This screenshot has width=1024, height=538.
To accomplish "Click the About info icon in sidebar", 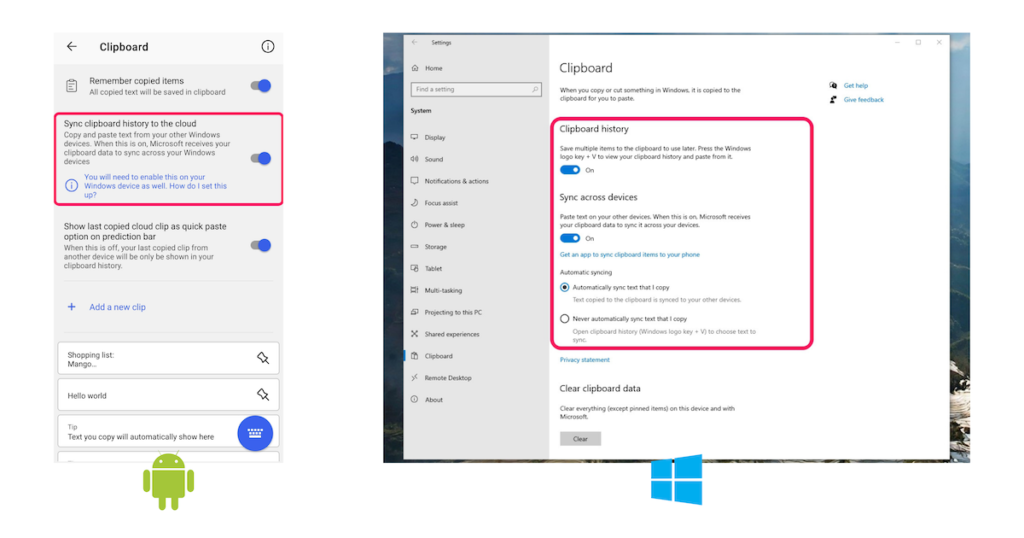I will point(415,399).
